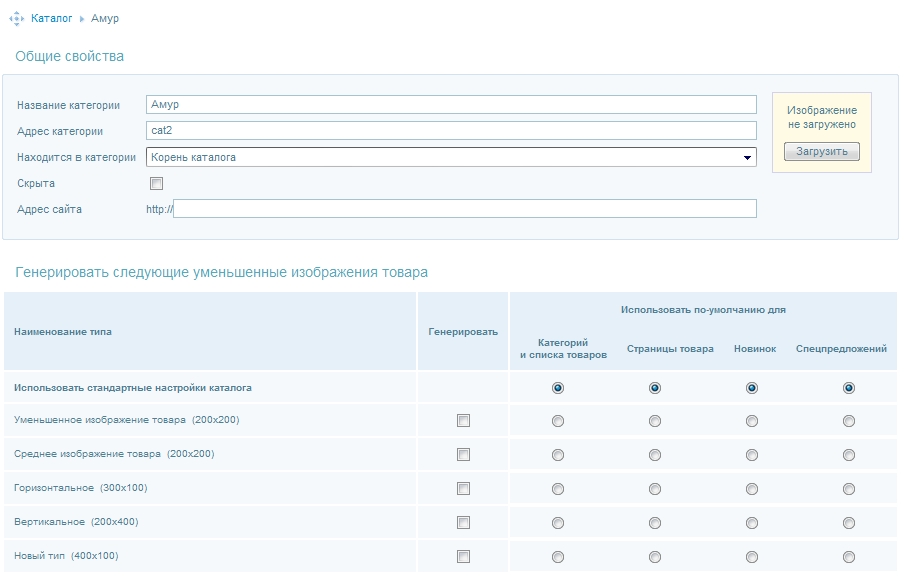Enable generation for Уменьшенное изображение товара (200x200)

pyautogui.click(x=463, y=421)
